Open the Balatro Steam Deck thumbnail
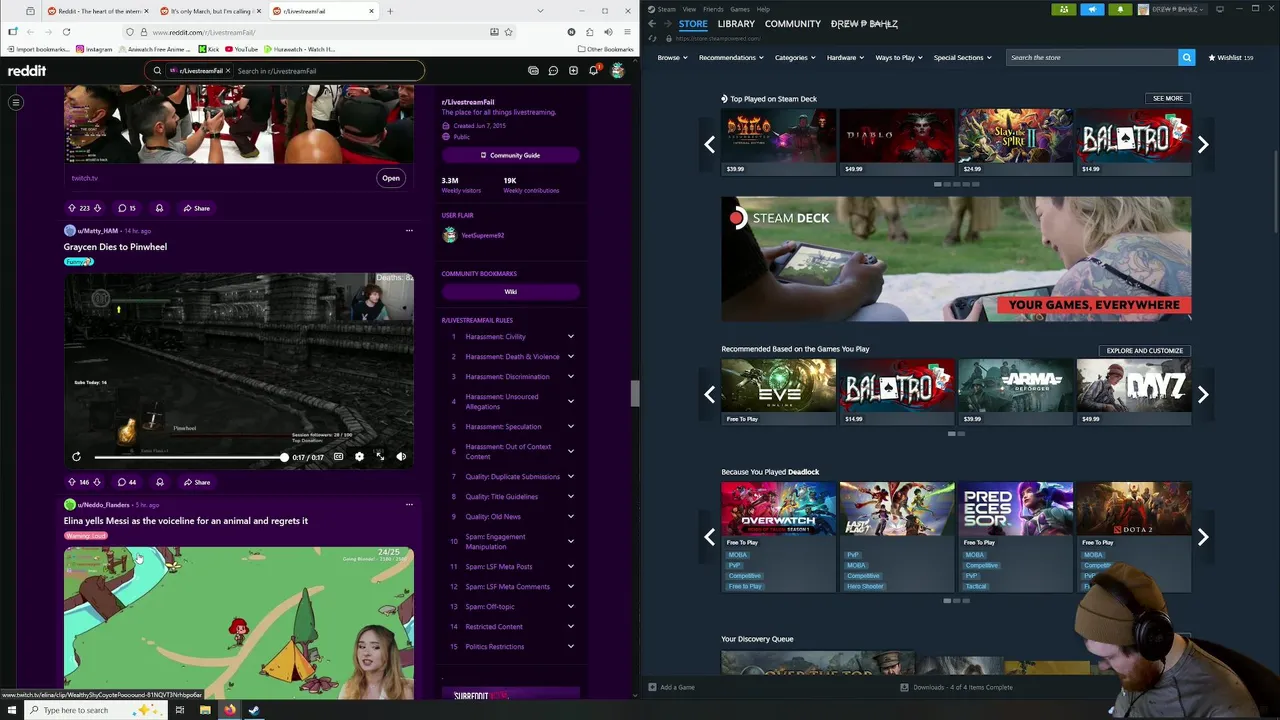The width and height of the screenshot is (1280, 720). coord(1134,142)
